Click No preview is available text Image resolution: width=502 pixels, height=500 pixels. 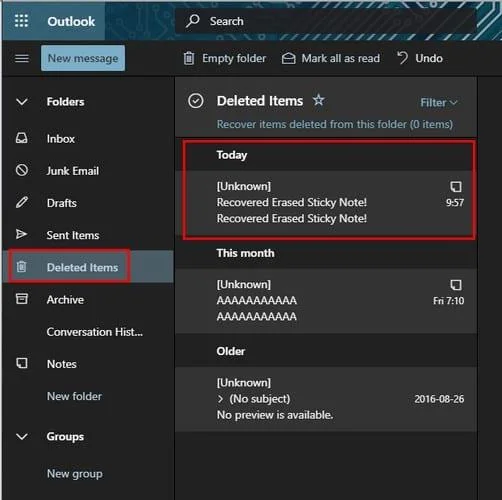275,415
